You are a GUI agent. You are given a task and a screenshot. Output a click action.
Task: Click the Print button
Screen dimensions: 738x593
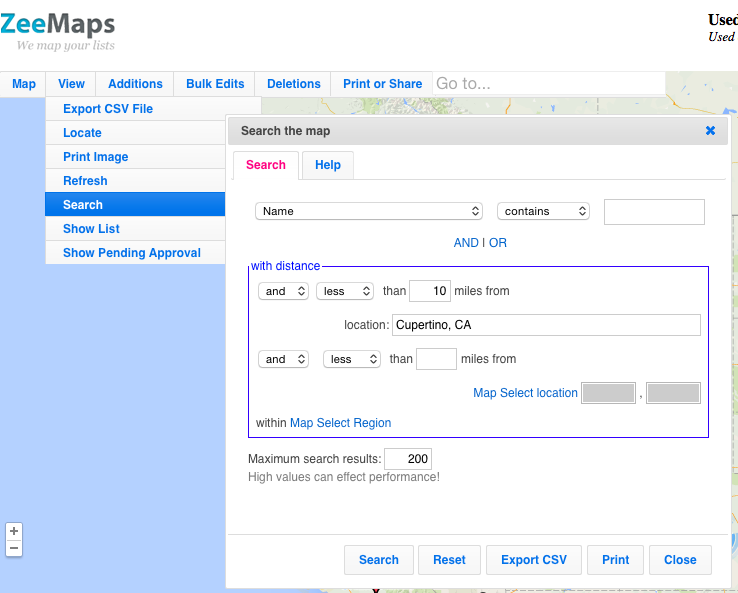click(615, 560)
